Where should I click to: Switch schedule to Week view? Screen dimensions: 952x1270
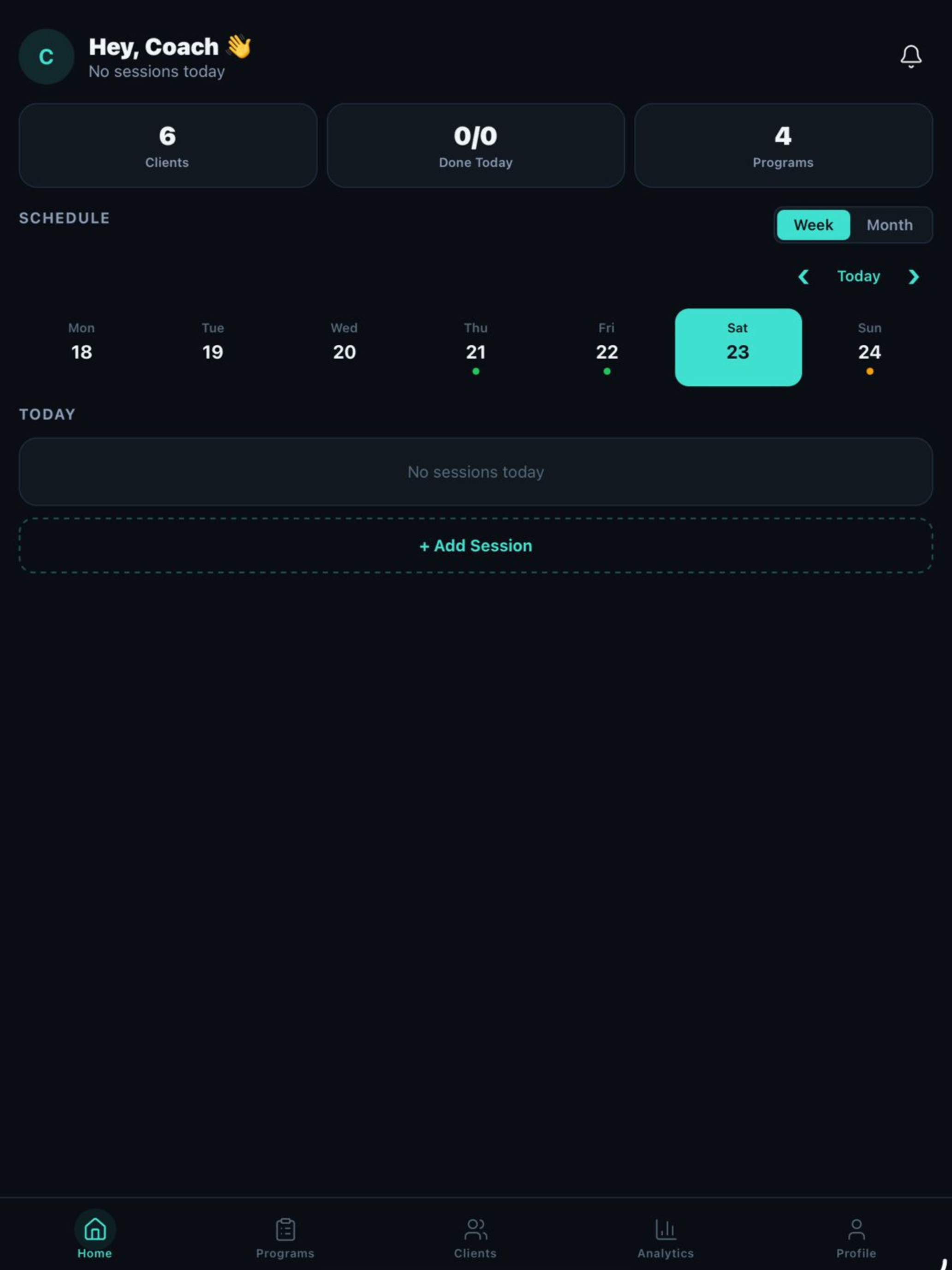(x=813, y=224)
